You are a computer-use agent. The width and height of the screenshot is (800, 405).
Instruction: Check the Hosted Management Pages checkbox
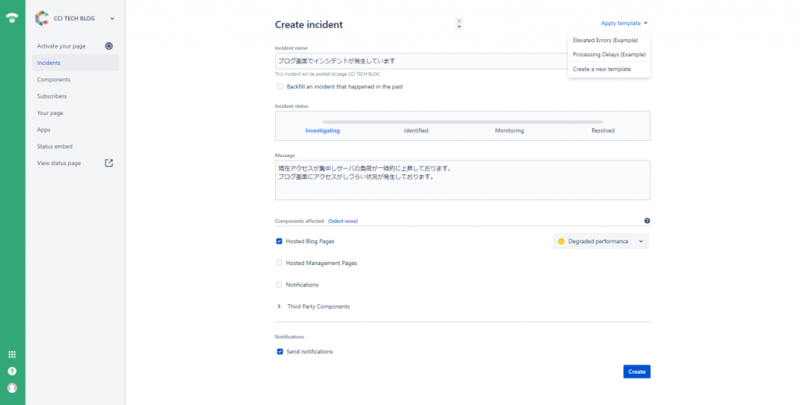[x=279, y=263]
